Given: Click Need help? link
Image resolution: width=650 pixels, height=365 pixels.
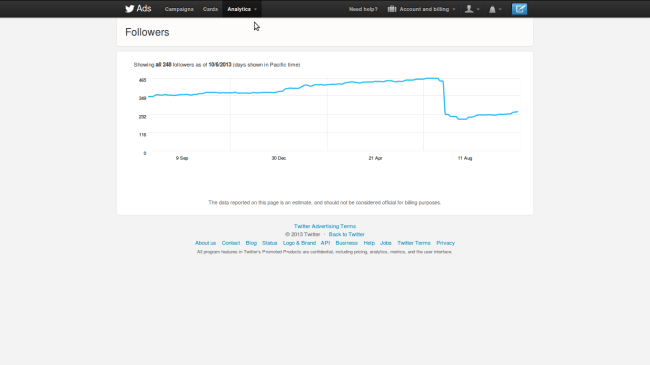Looking at the screenshot, I should click(363, 9).
